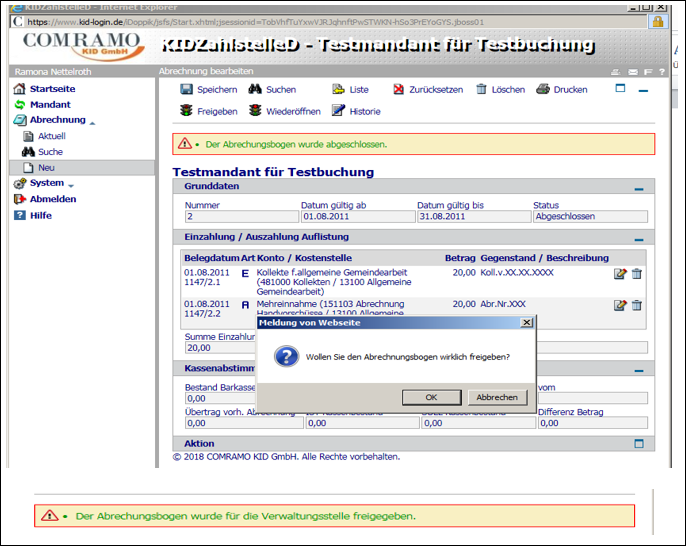Click the Datum gültig ab field

point(358,216)
